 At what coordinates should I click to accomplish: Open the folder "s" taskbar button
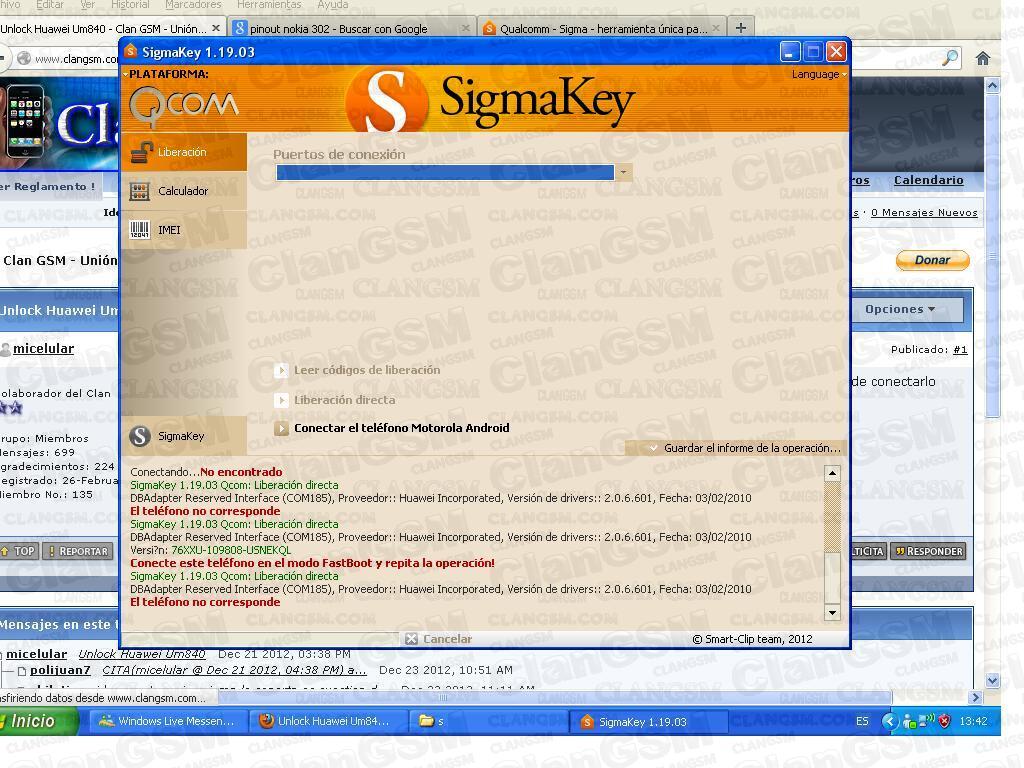(x=490, y=722)
